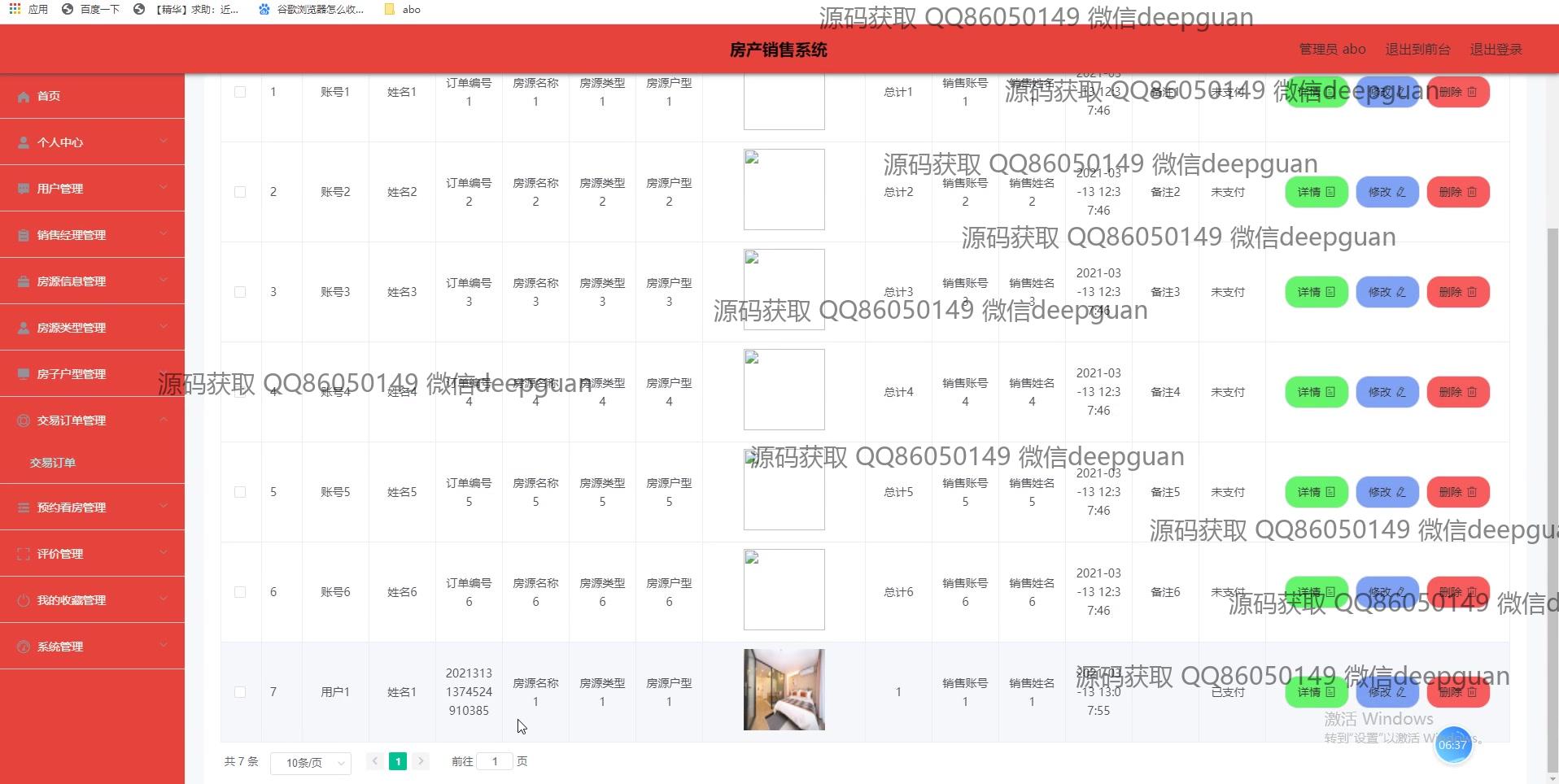Image resolution: width=1559 pixels, height=784 pixels.
Task: Click 详情 button for row 2
Action: point(1317,192)
